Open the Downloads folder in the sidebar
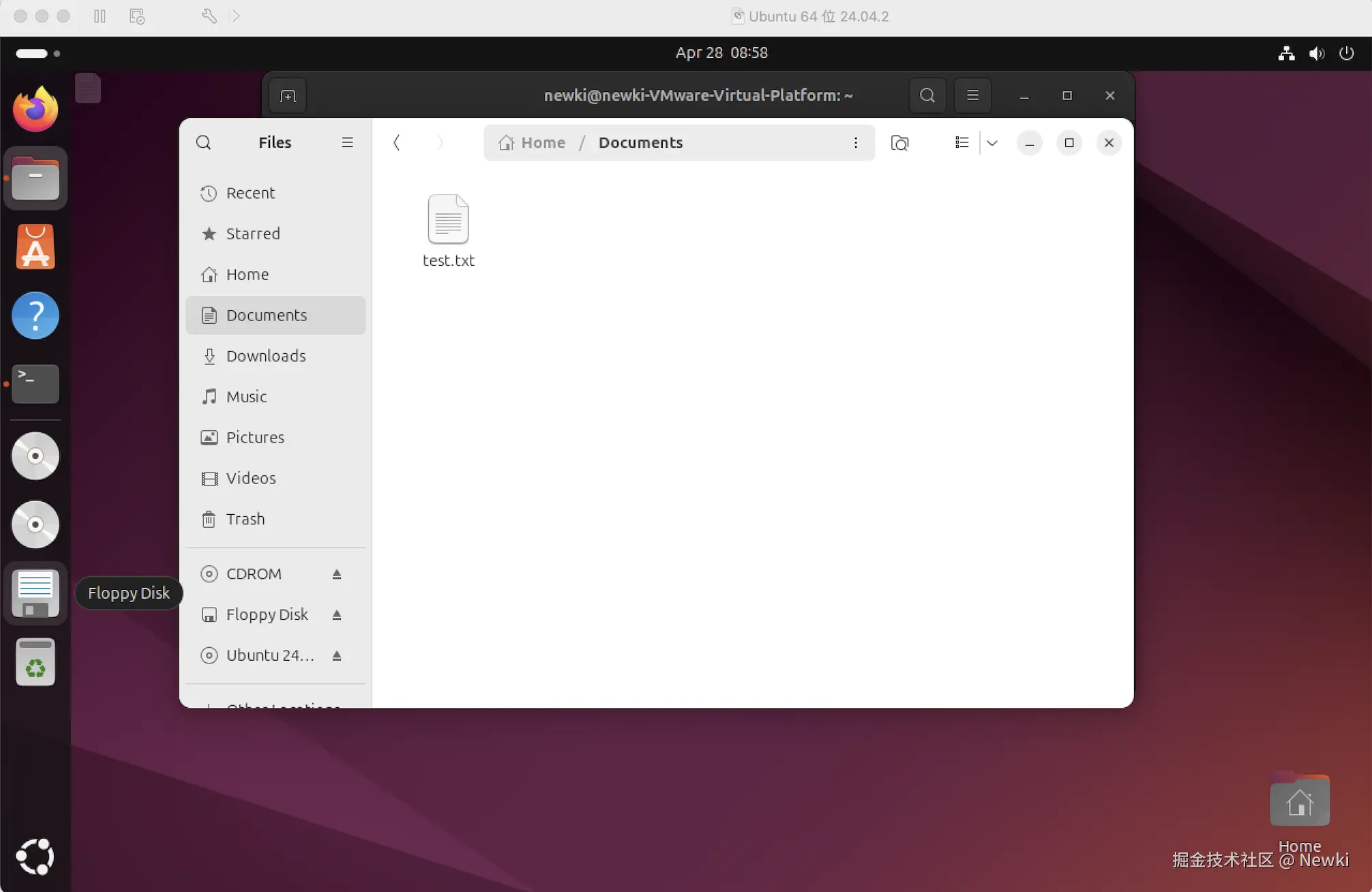This screenshot has width=1372, height=892. (x=266, y=356)
